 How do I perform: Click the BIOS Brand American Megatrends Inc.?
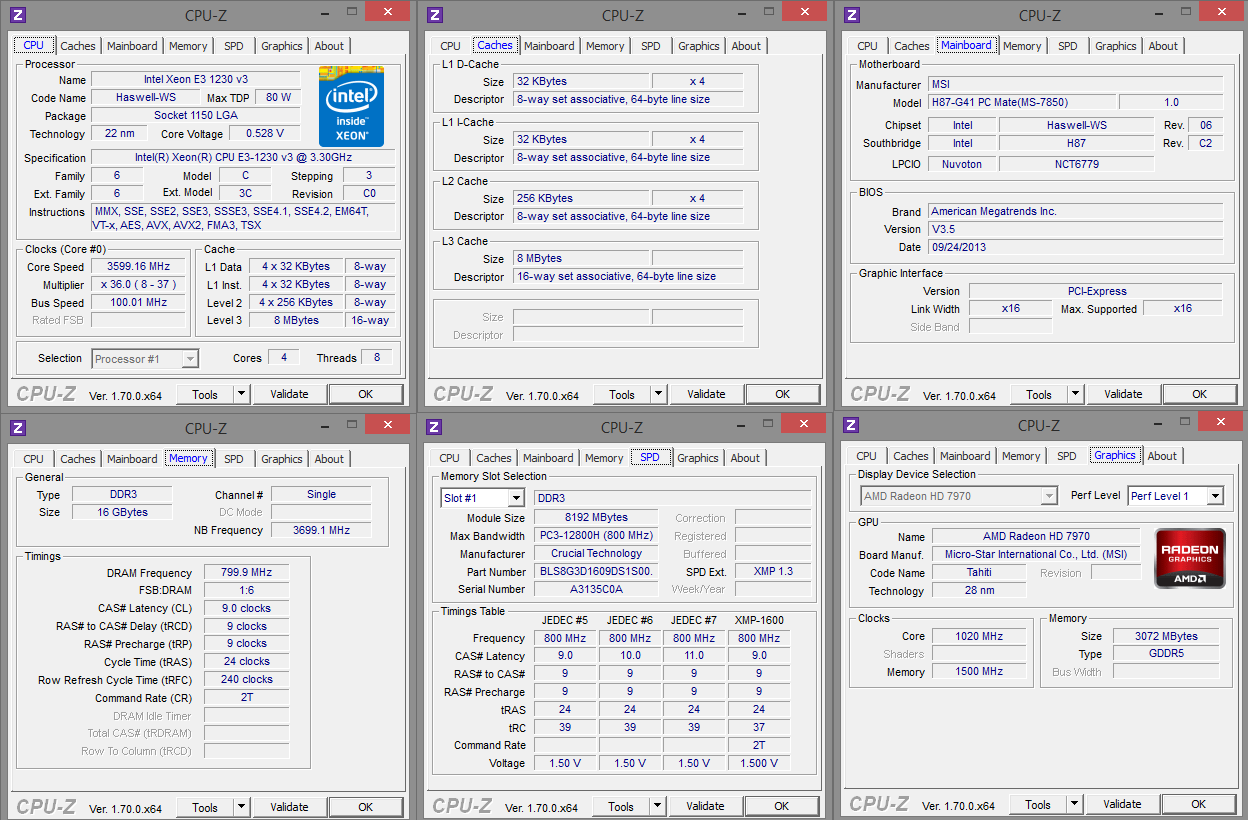[x=1075, y=212]
